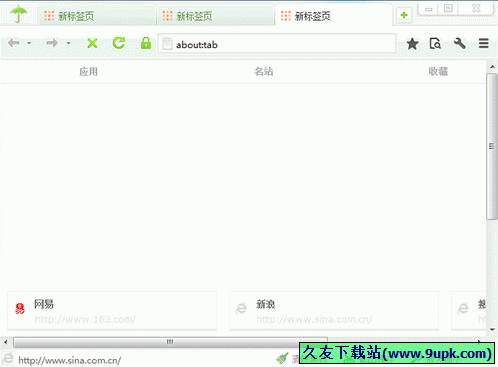This screenshot has width=498, height=367.
Task: Maximize the browser window
Action: (x=448, y=8)
